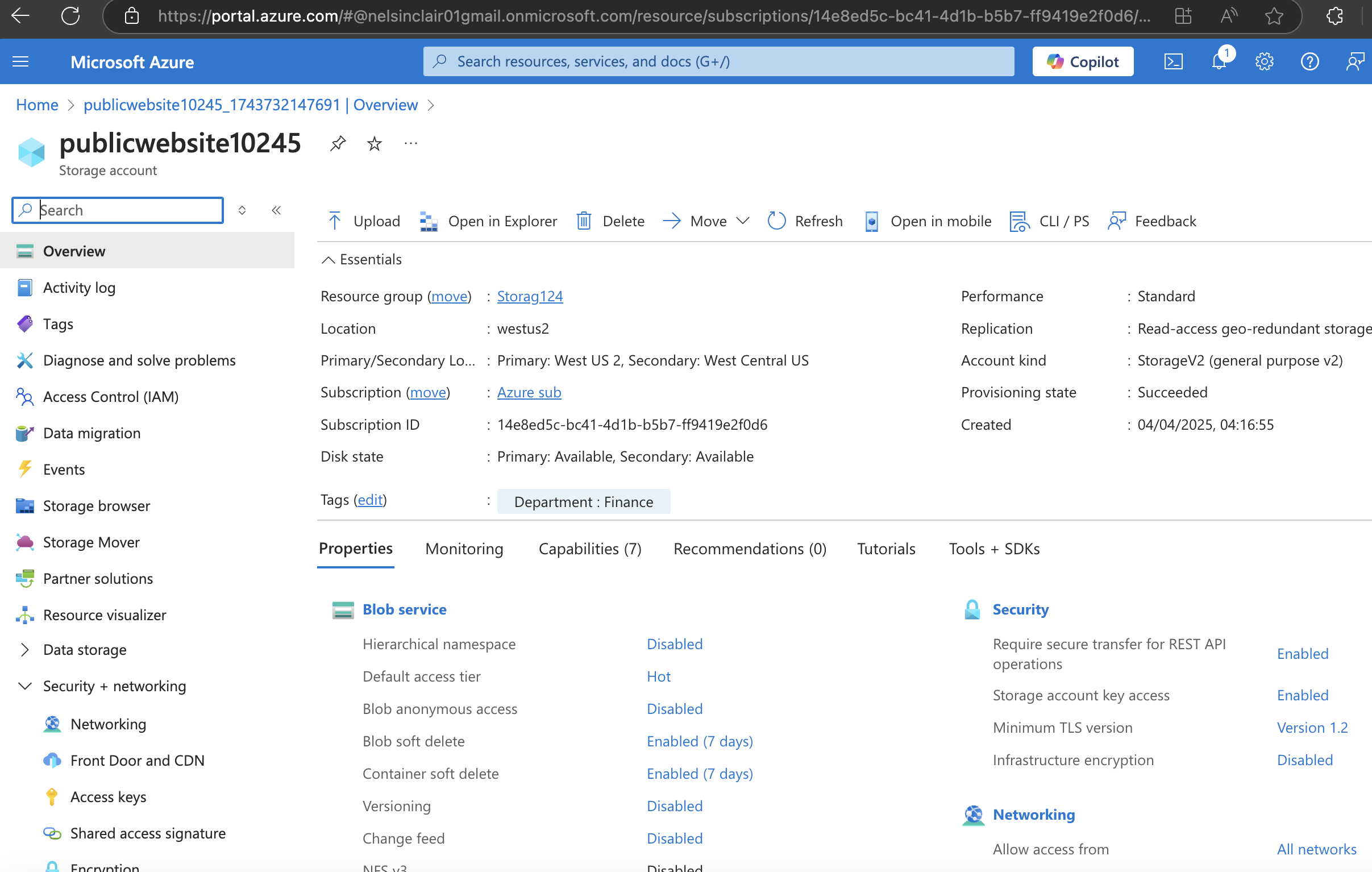Click the Feedback toolbar button
Image resolution: width=1372 pixels, height=872 pixels.
tap(1152, 221)
